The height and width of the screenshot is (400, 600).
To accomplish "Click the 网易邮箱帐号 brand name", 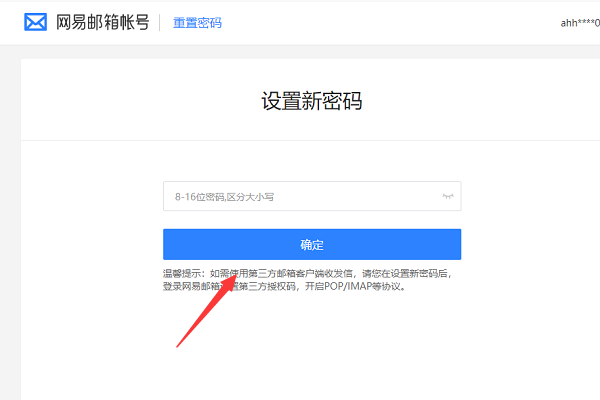I will (x=102, y=21).
